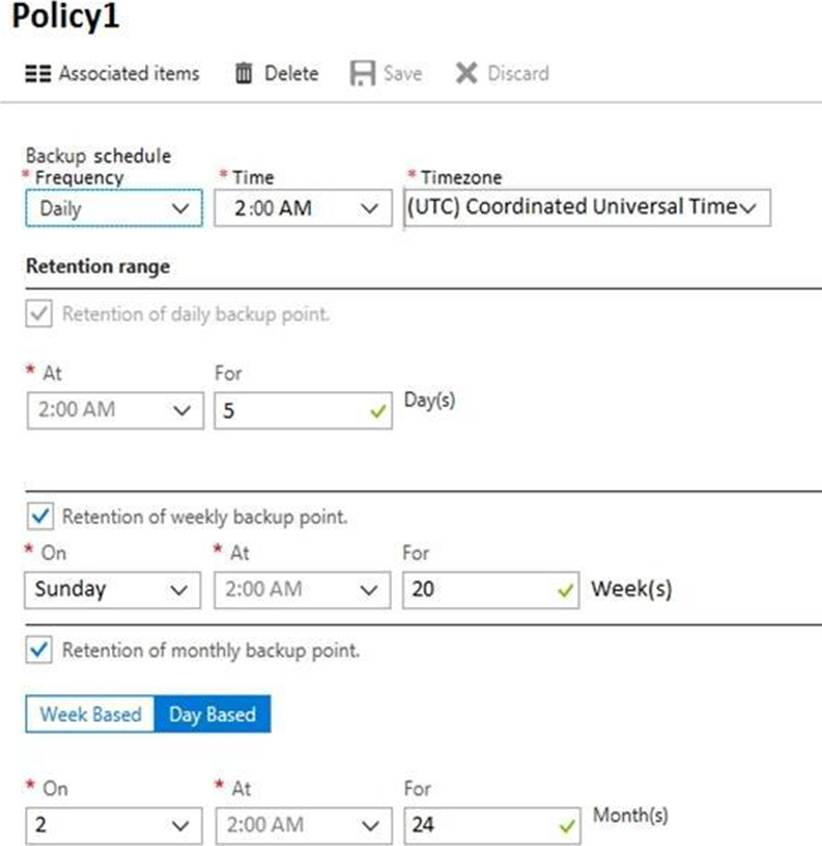The image size is (822, 846).
Task: Expand the backup schedule Time dropdown
Action: (303, 209)
